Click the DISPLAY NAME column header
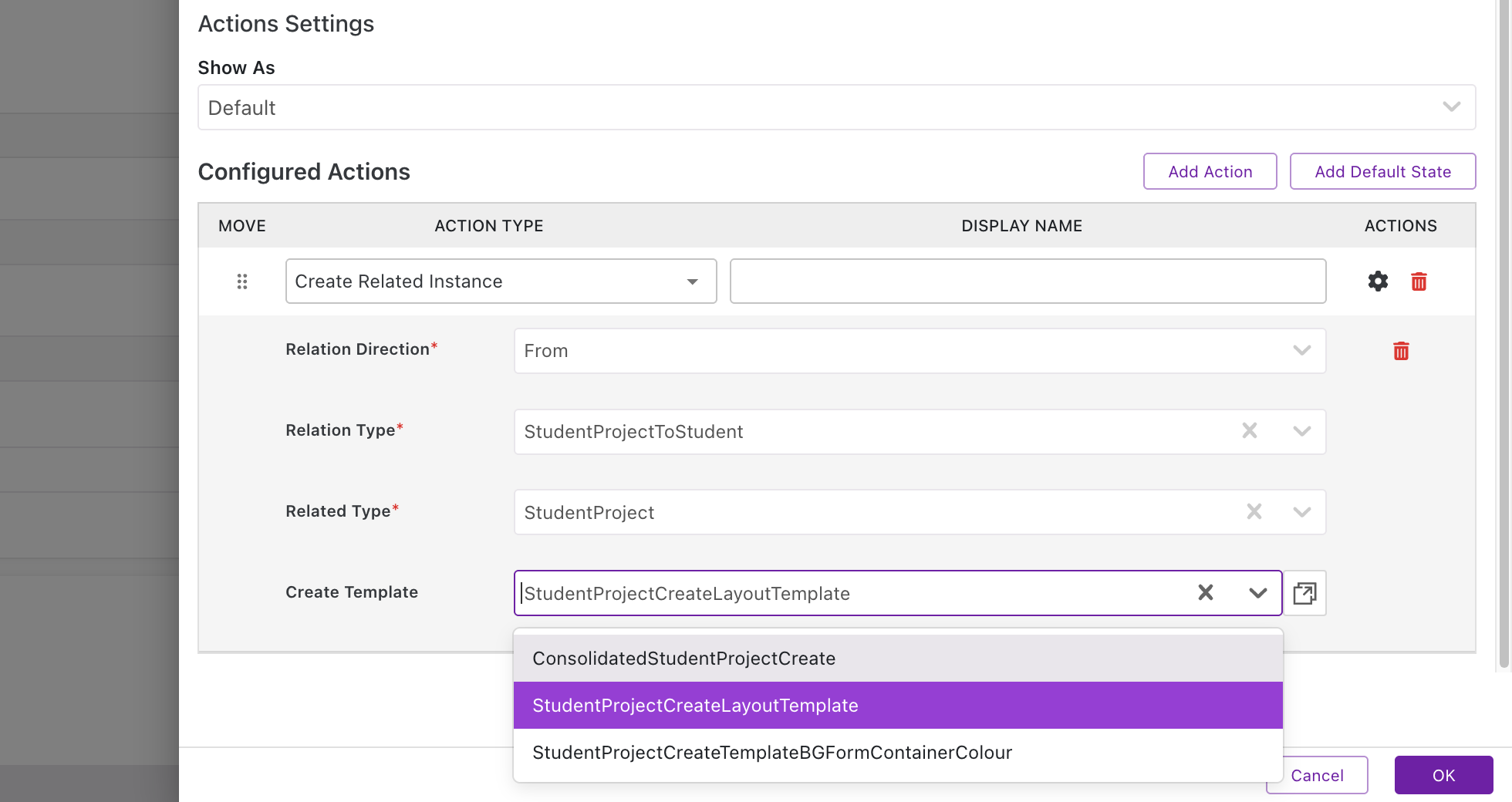1512x802 pixels. (x=1021, y=226)
